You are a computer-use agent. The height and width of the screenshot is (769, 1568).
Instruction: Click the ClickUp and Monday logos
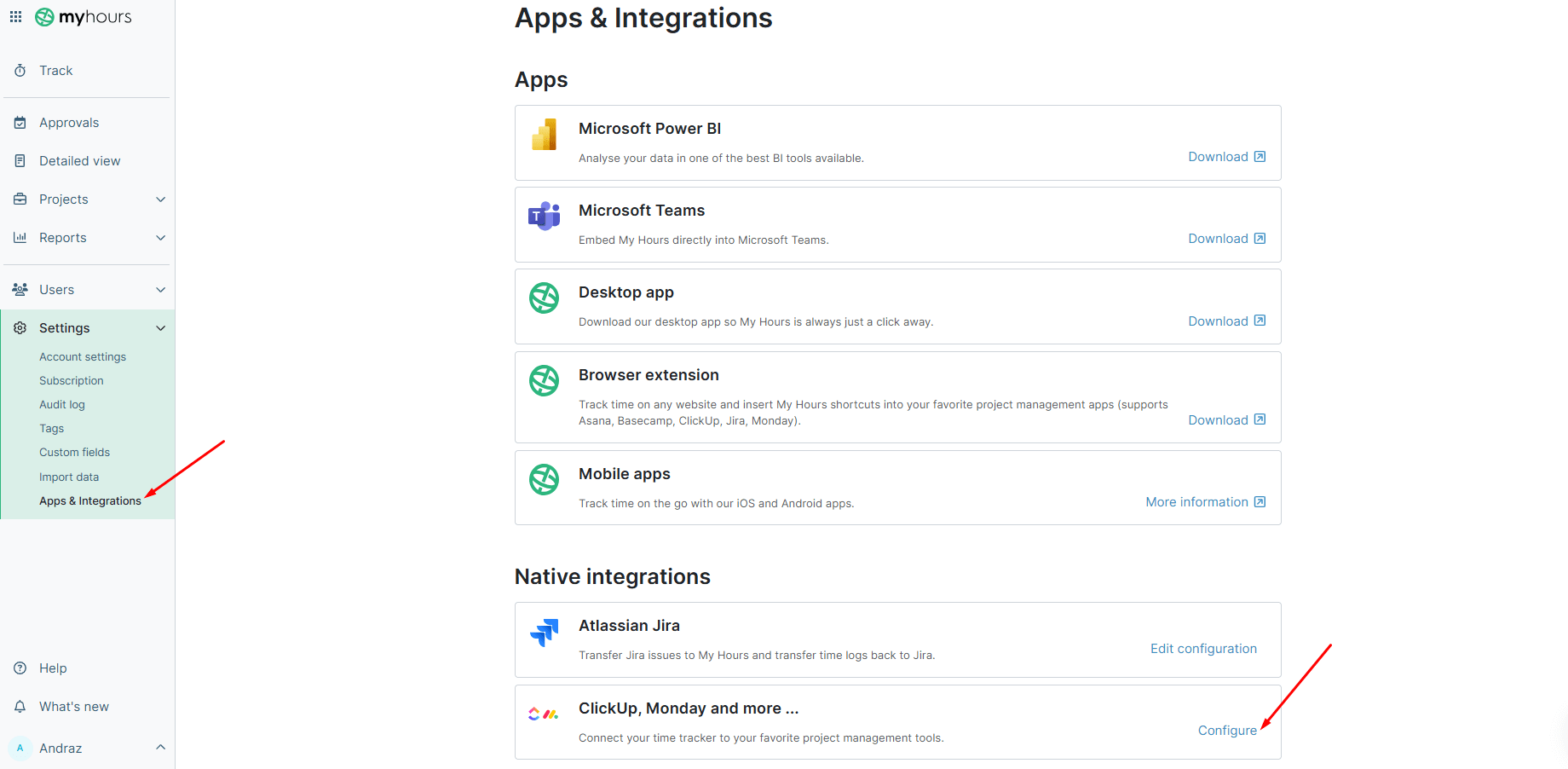click(x=544, y=714)
